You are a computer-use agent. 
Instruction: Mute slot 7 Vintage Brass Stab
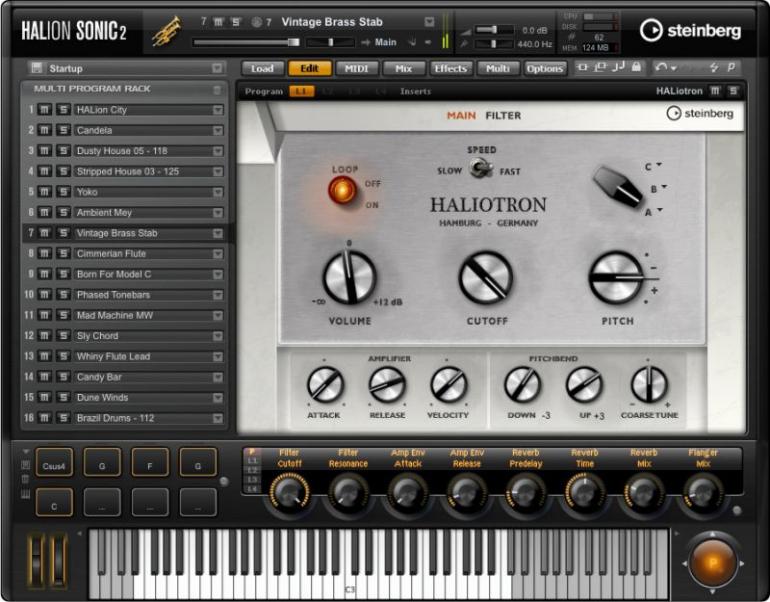pos(45,233)
